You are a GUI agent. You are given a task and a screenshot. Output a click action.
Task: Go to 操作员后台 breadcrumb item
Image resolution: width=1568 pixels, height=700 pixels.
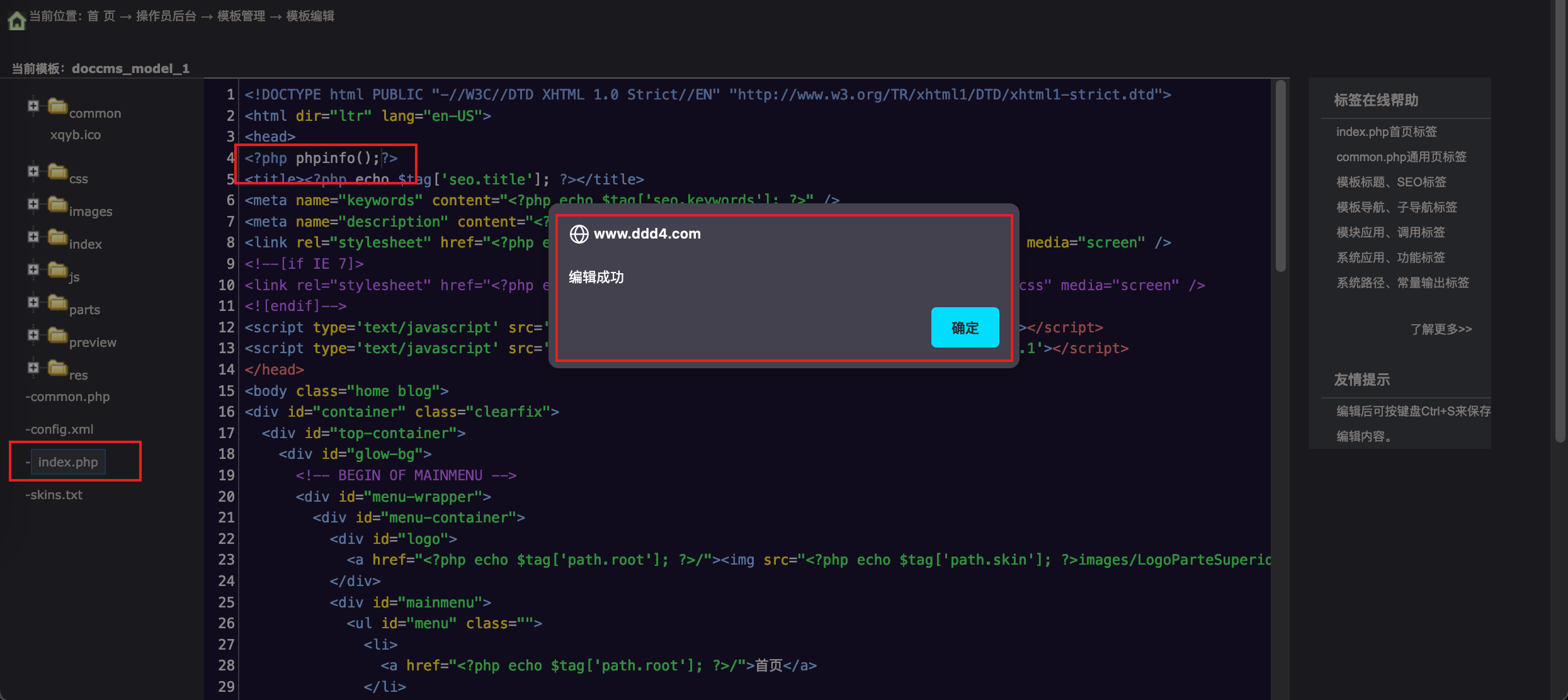pos(166,16)
